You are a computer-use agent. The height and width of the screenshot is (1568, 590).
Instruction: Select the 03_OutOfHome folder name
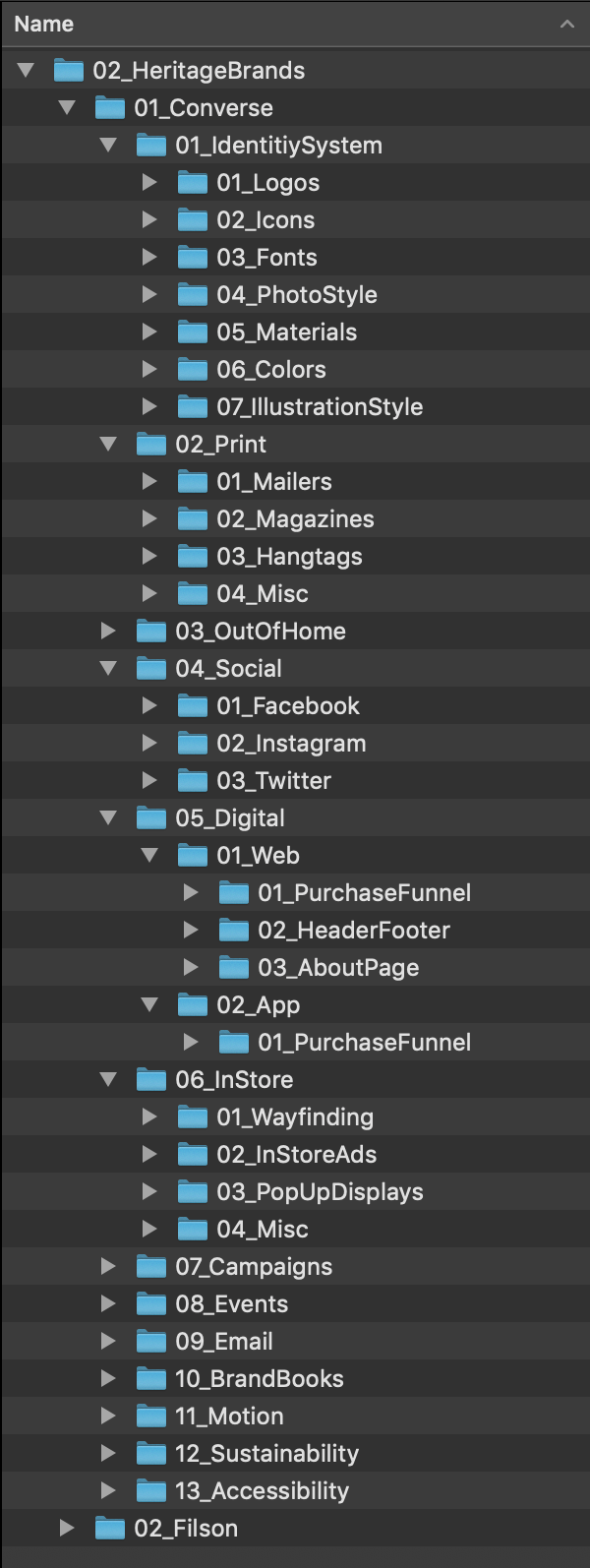tap(261, 631)
